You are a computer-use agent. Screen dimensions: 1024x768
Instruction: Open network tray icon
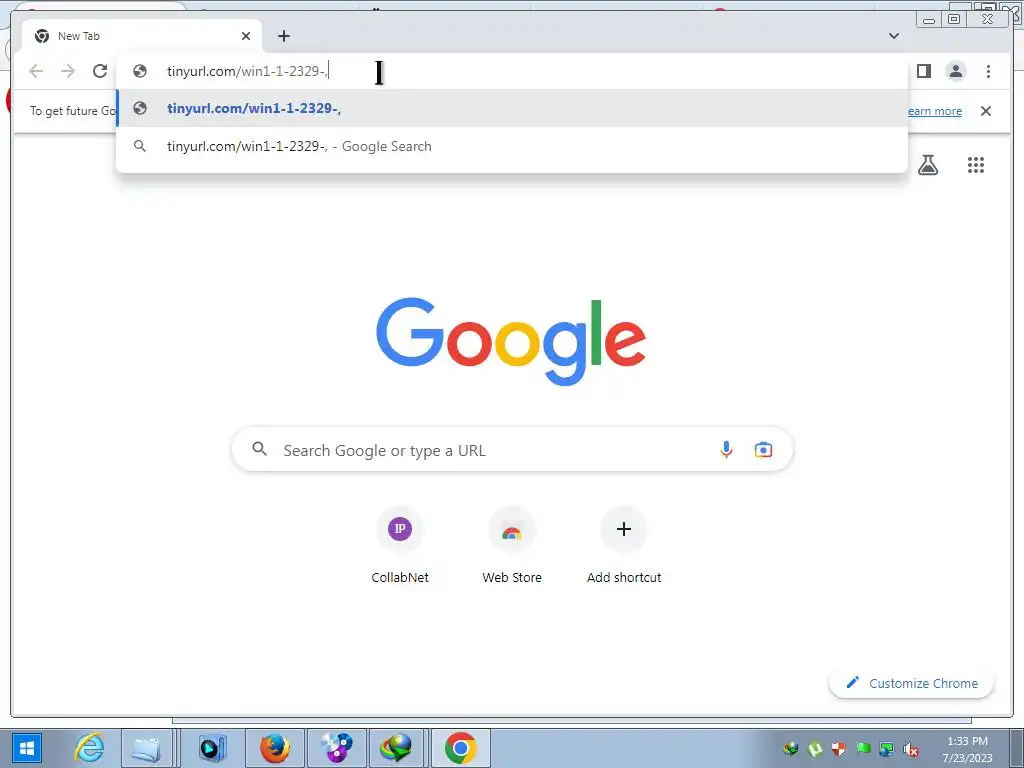(886, 748)
